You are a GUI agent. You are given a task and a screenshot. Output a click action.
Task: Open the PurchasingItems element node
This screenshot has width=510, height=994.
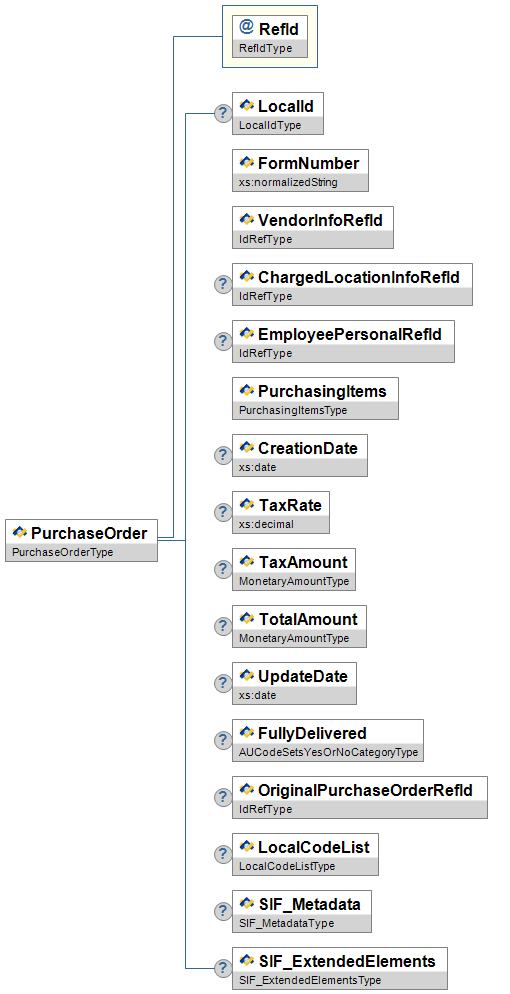click(x=316, y=398)
